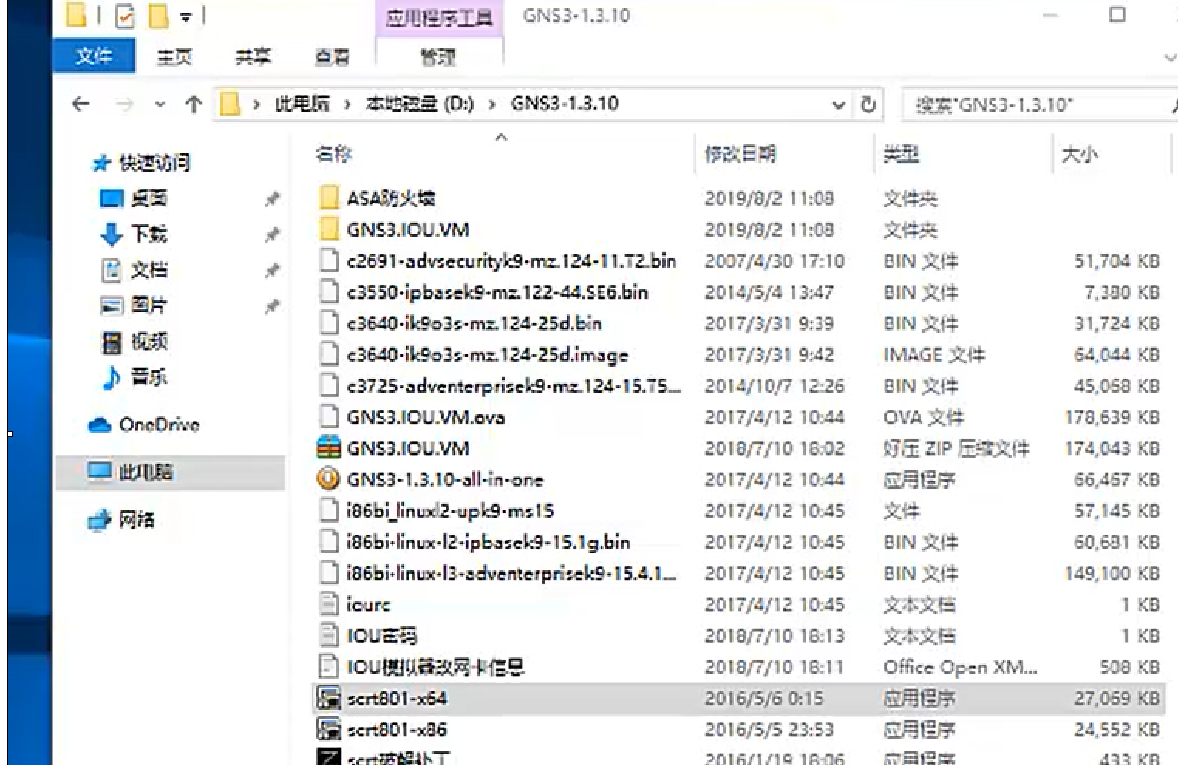Click the 好压 ZIP 压缩文件 type cell
The height and width of the screenshot is (765, 1178).
(x=956, y=449)
